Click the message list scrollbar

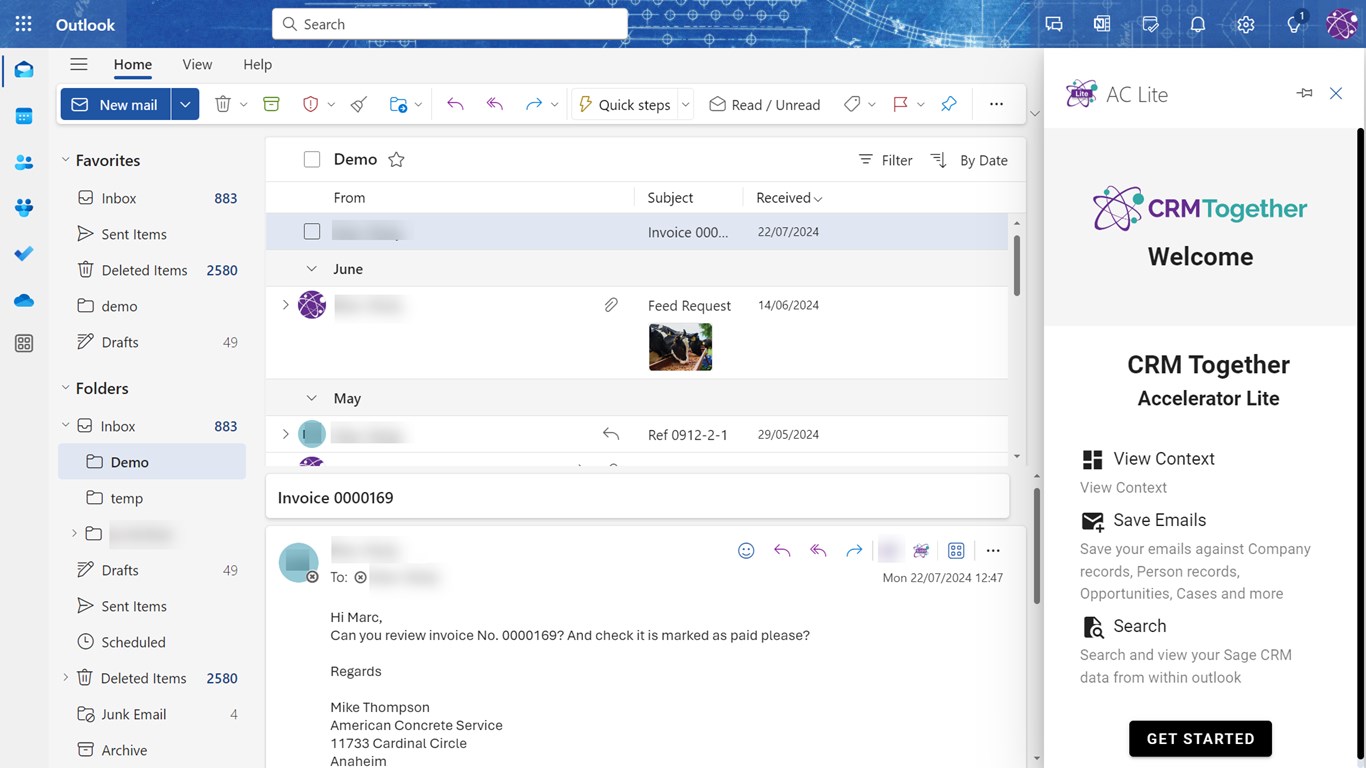1017,265
